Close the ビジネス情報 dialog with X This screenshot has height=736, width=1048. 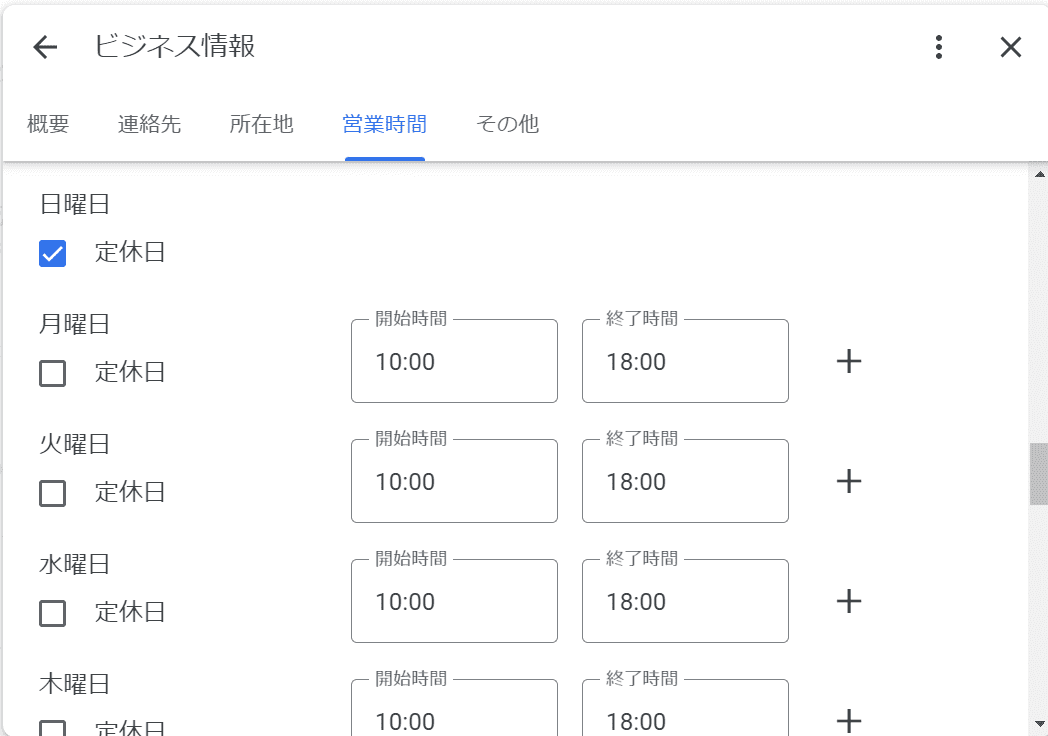pos(1011,47)
